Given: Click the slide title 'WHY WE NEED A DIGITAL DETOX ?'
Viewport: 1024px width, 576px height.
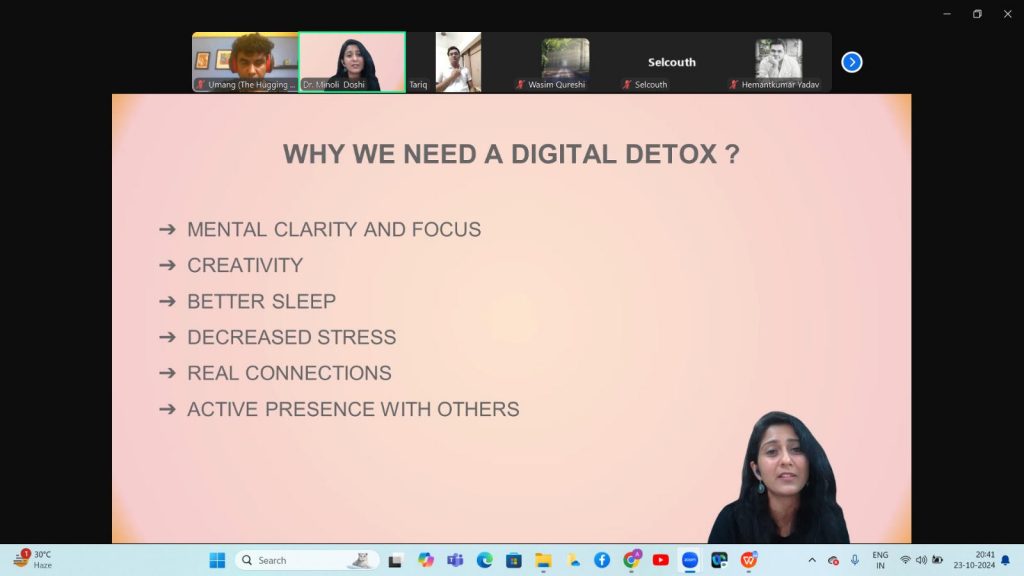Looking at the screenshot, I should pos(511,154).
